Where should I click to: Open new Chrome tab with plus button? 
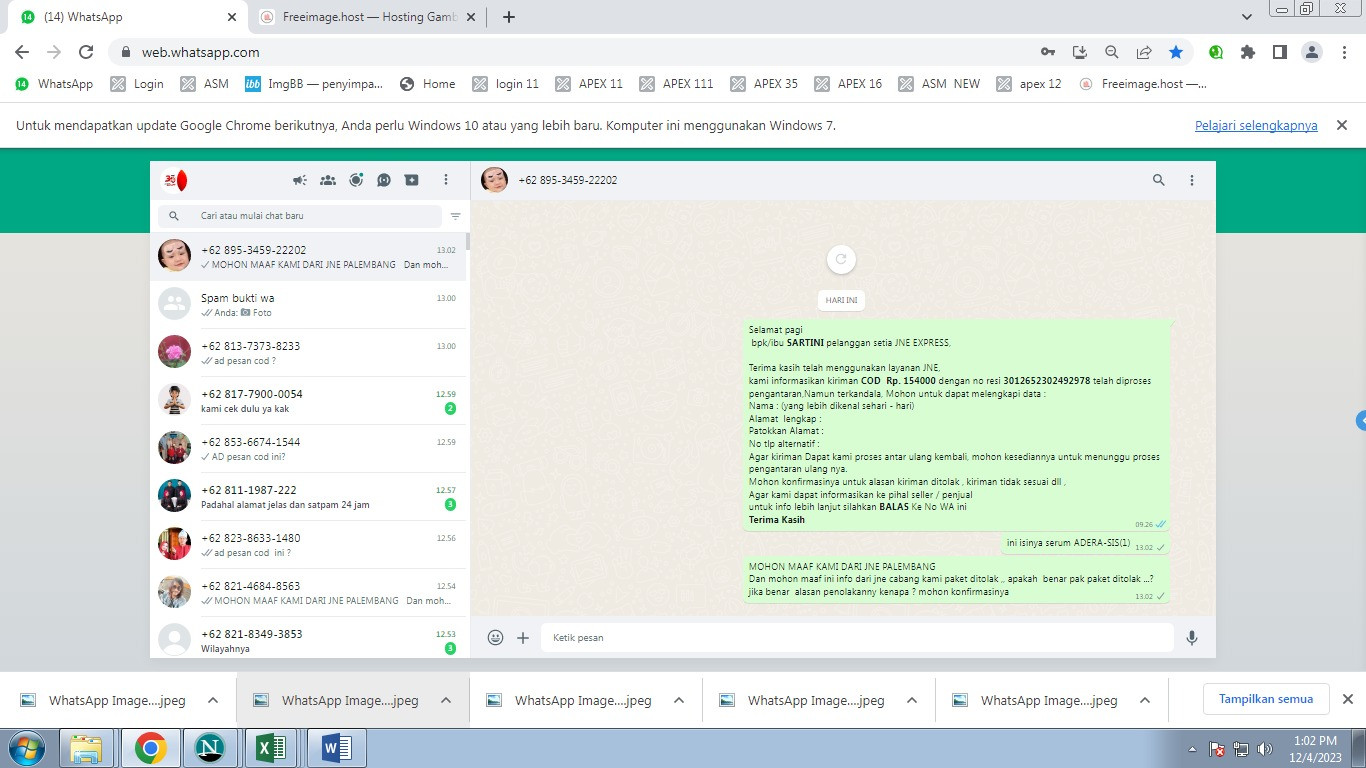click(x=508, y=17)
